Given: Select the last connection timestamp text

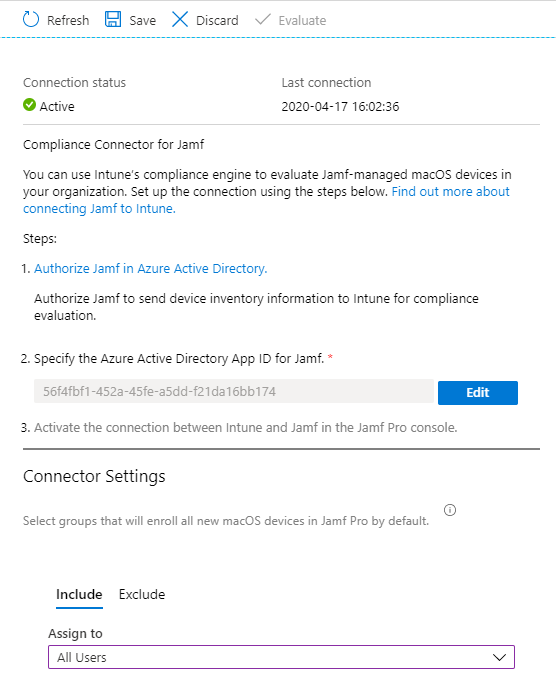Looking at the screenshot, I should point(340,107).
